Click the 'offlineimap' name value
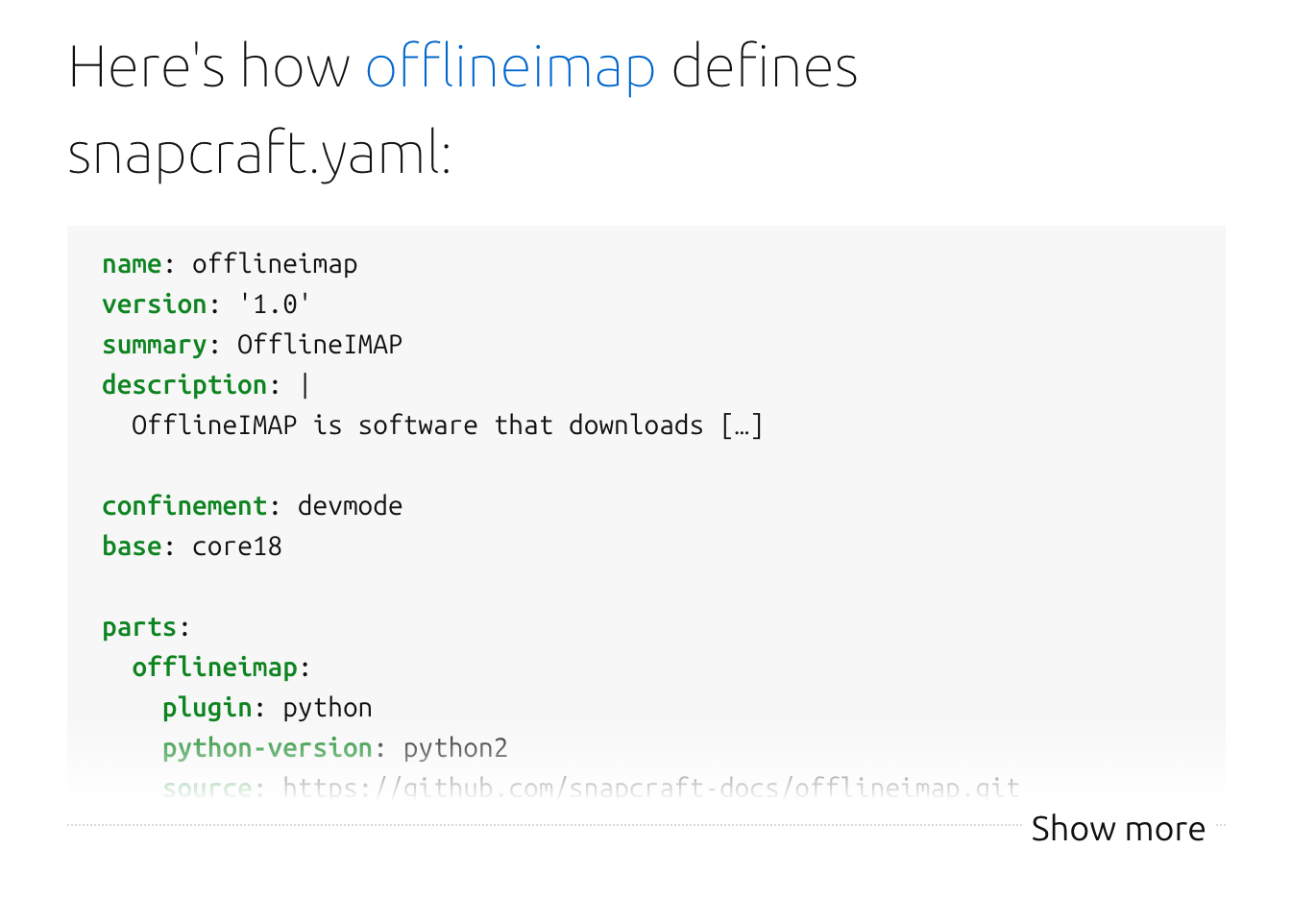1316x922 pixels. [275, 264]
